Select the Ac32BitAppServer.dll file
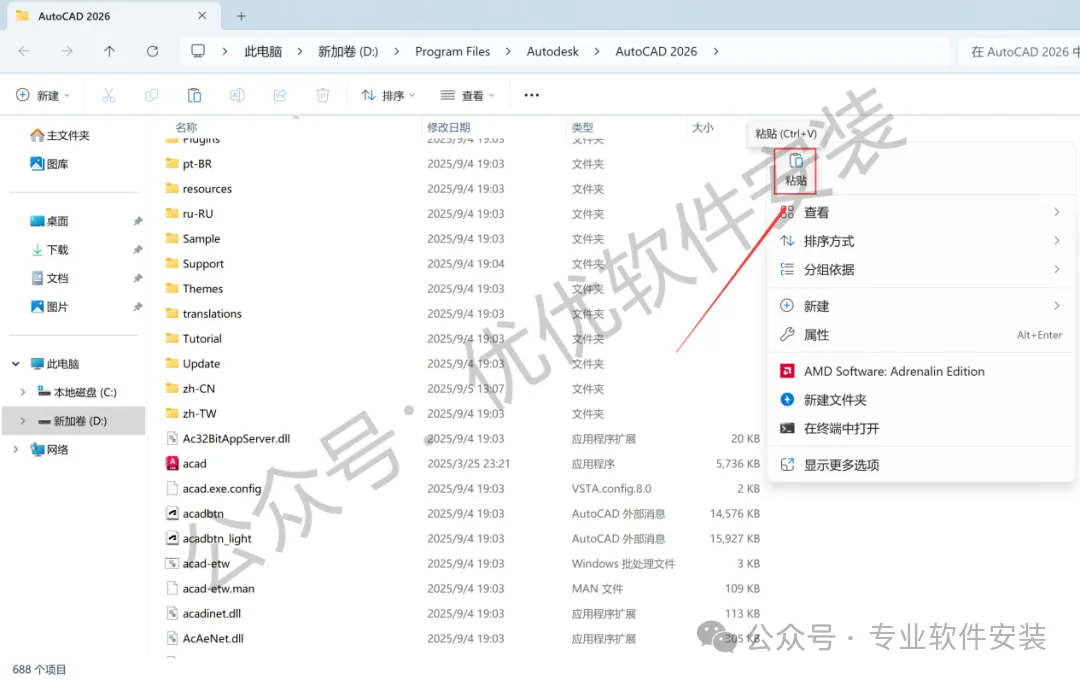Viewport: 1080px width, 680px height. pyautogui.click(x=228, y=439)
